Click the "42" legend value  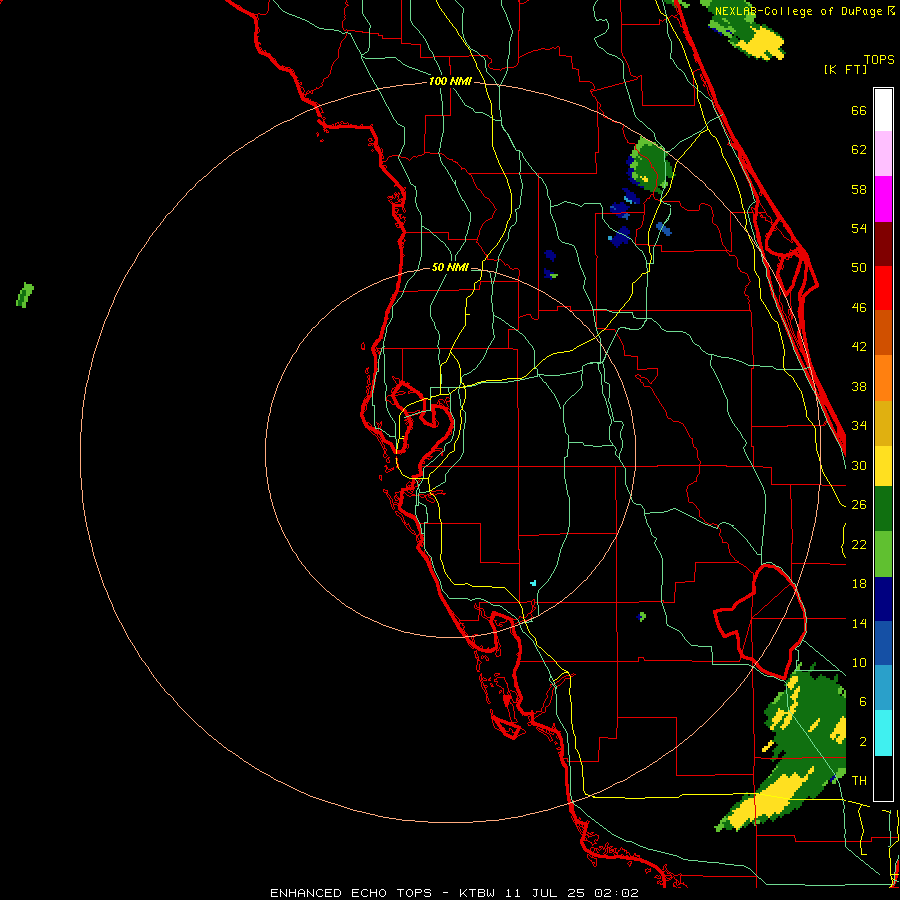tap(859, 347)
